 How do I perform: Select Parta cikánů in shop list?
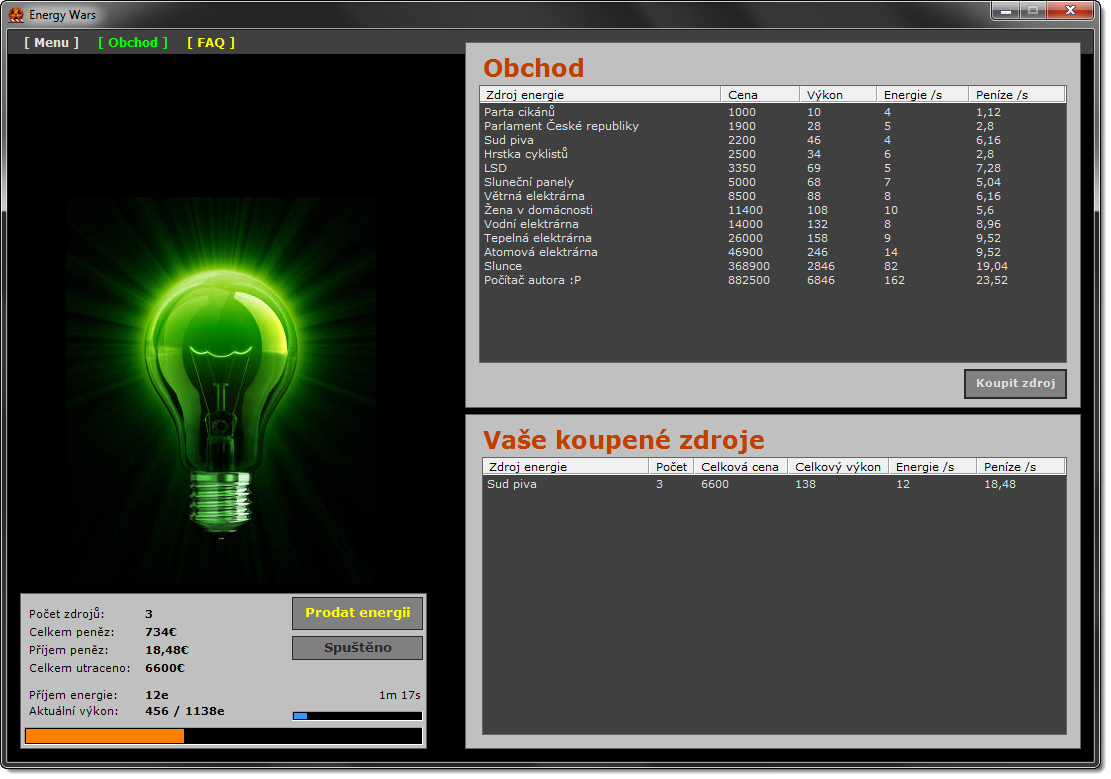519,112
